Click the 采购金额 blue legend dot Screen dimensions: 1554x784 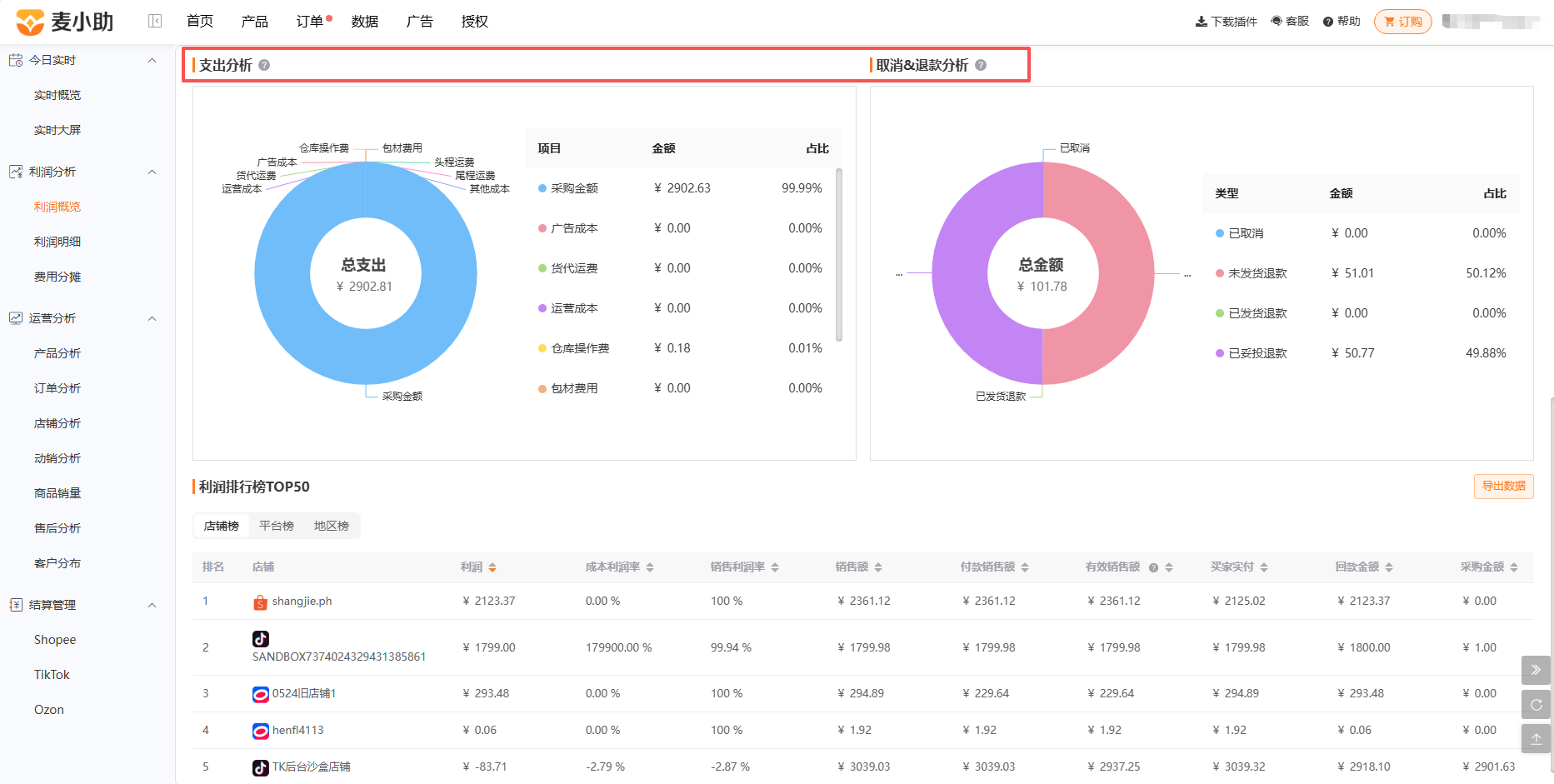tap(542, 188)
